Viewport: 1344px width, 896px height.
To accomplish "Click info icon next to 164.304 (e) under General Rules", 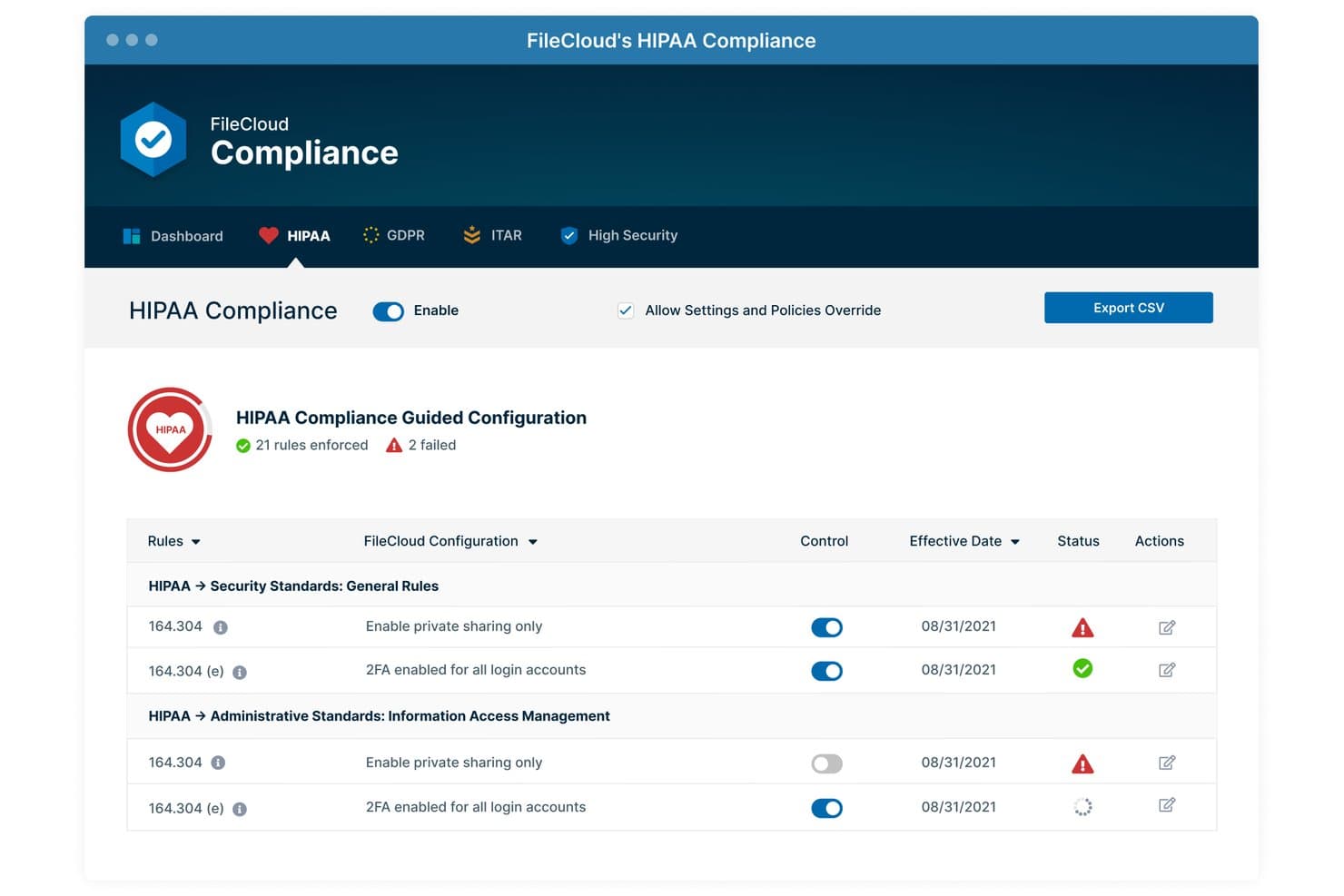I will pyautogui.click(x=240, y=673).
